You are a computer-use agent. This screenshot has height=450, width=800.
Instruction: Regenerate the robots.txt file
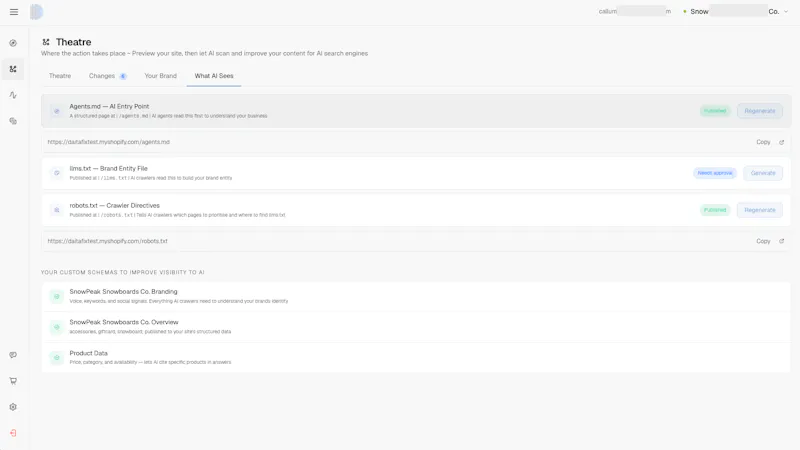[x=759, y=210]
